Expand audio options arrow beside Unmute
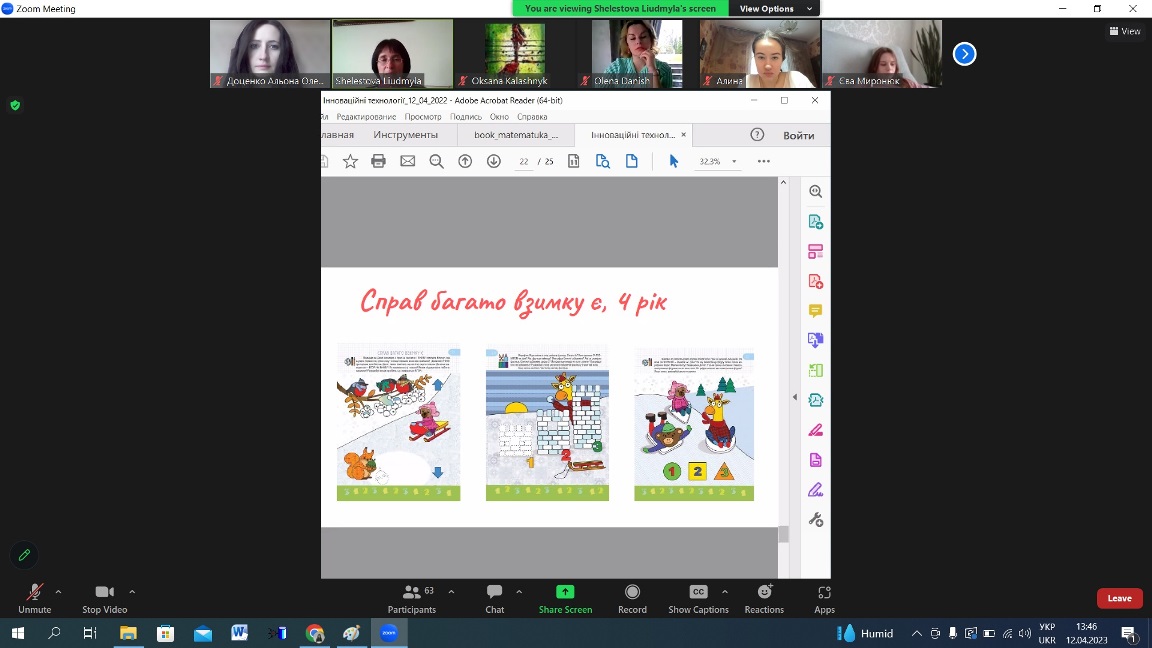The image size is (1152, 648). click(58, 591)
